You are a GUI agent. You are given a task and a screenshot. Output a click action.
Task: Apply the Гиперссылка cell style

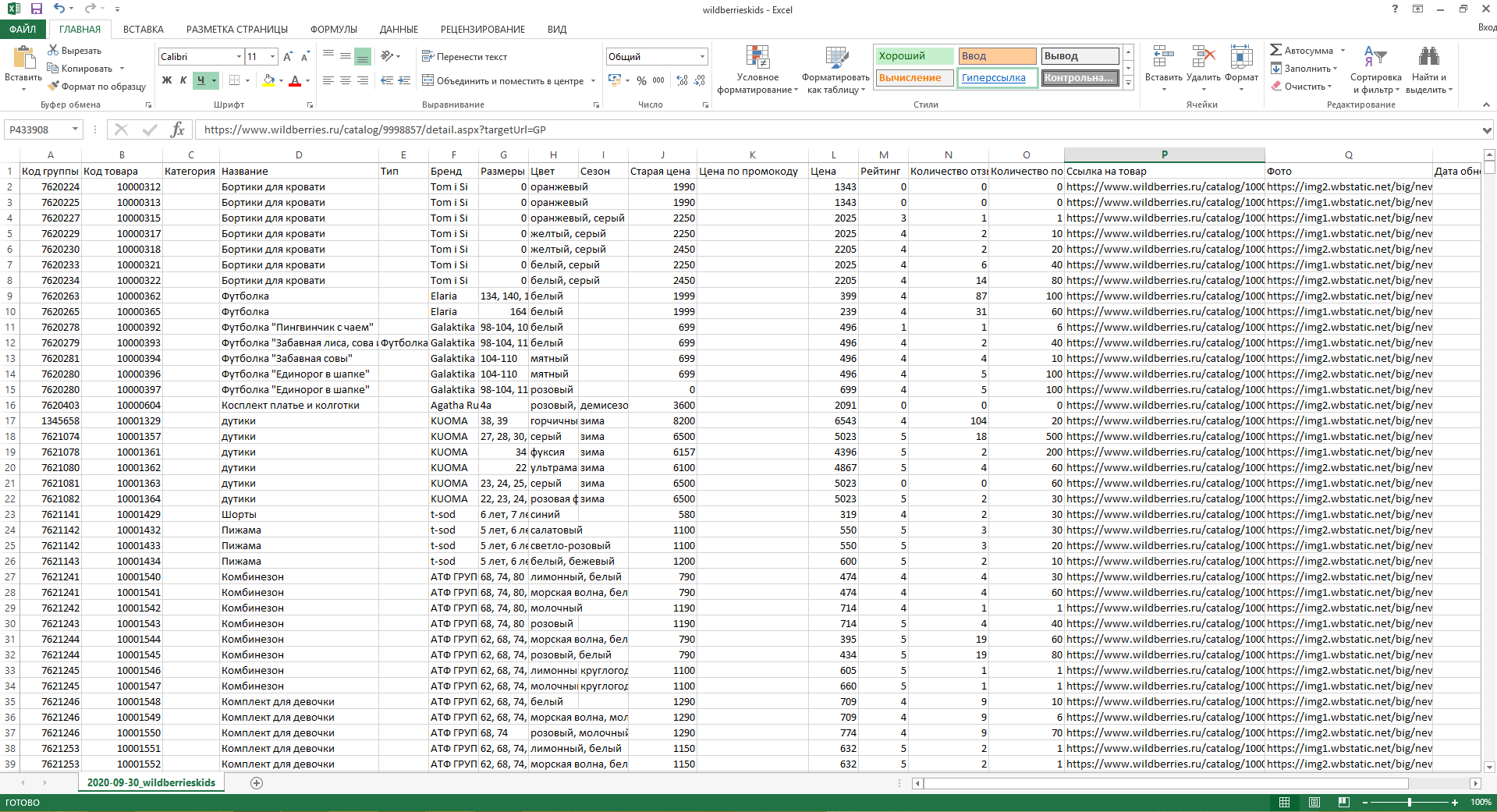coord(997,78)
